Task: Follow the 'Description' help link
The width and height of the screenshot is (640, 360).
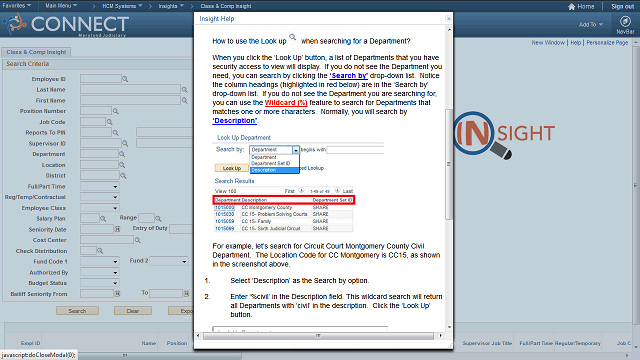Action: (x=235, y=120)
